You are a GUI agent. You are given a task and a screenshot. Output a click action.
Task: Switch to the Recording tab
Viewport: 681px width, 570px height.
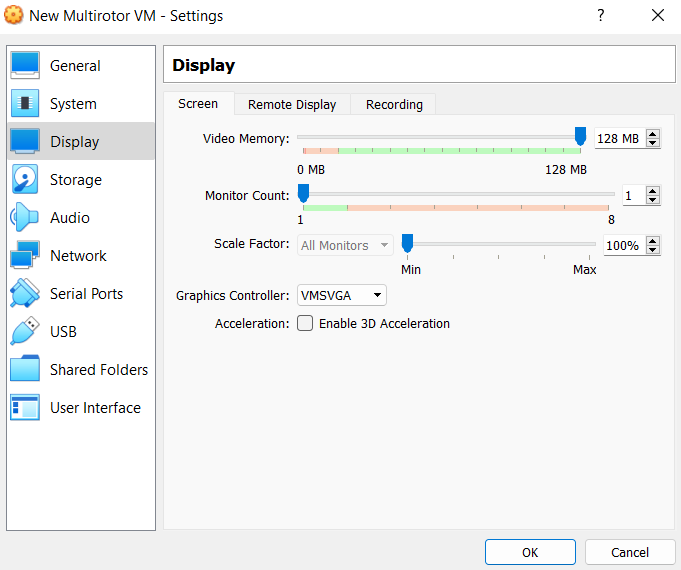[394, 104]
